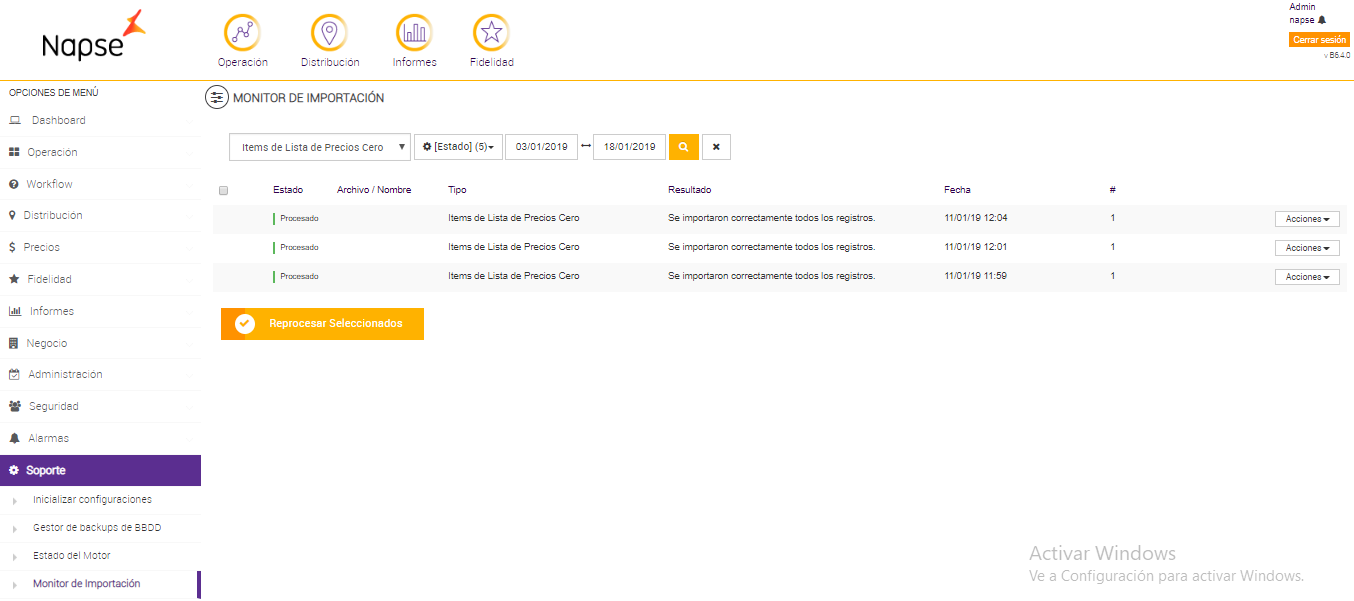Open the Distribución map pin icon
This screenshot has height=601, width=1354.
point(329,34)
